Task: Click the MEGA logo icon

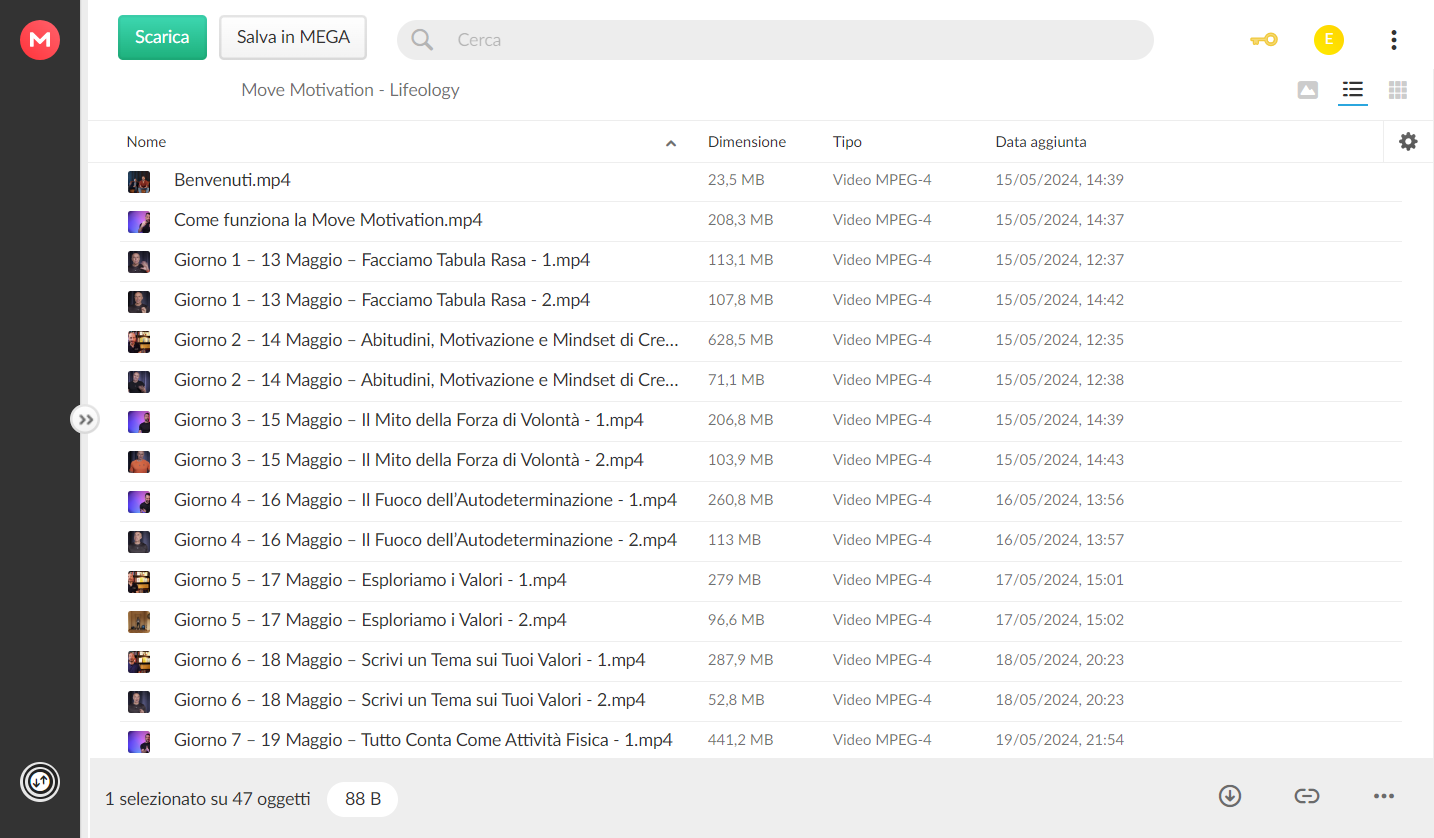Action: coord(40,40)
